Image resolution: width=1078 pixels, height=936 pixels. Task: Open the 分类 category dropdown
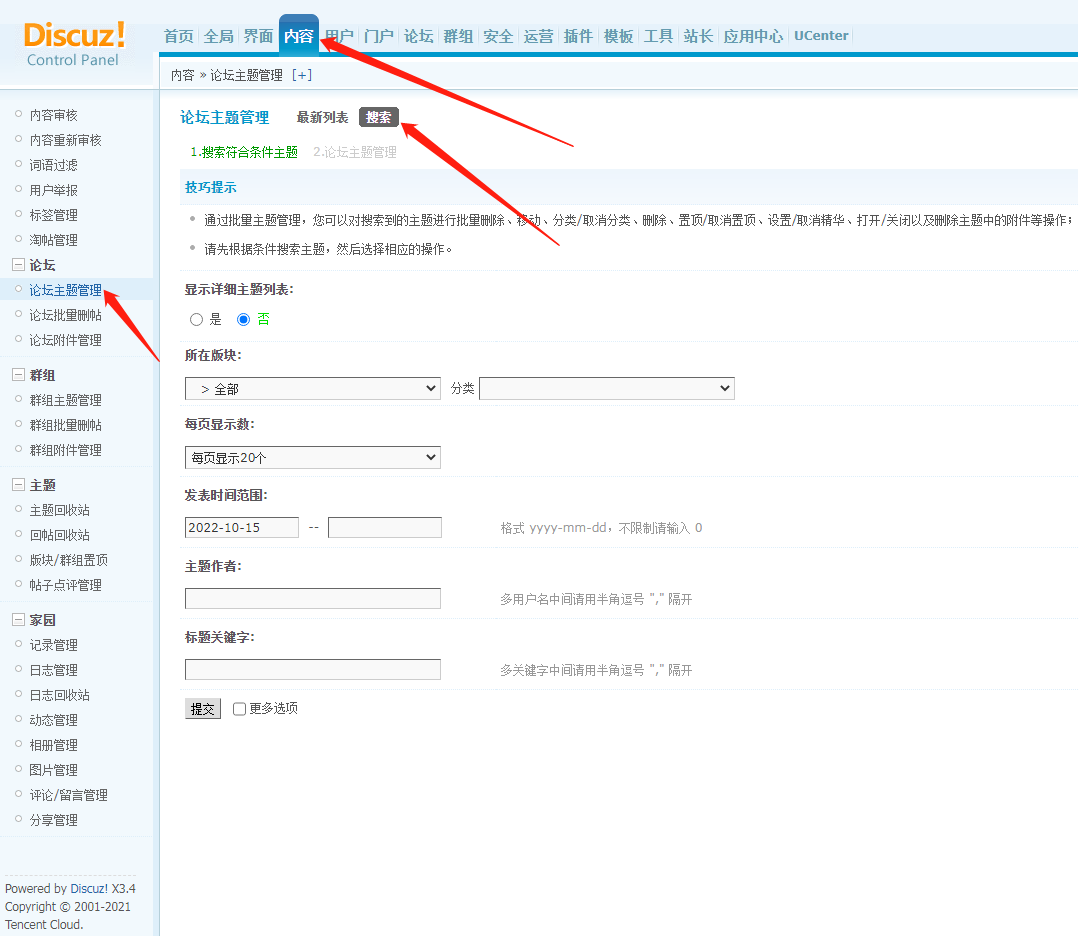point(606,388)
